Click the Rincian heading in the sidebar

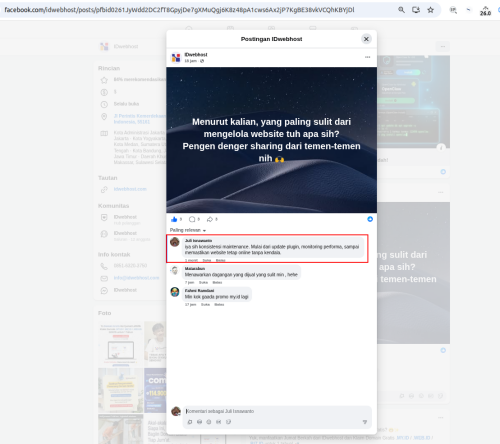(109, 68)
